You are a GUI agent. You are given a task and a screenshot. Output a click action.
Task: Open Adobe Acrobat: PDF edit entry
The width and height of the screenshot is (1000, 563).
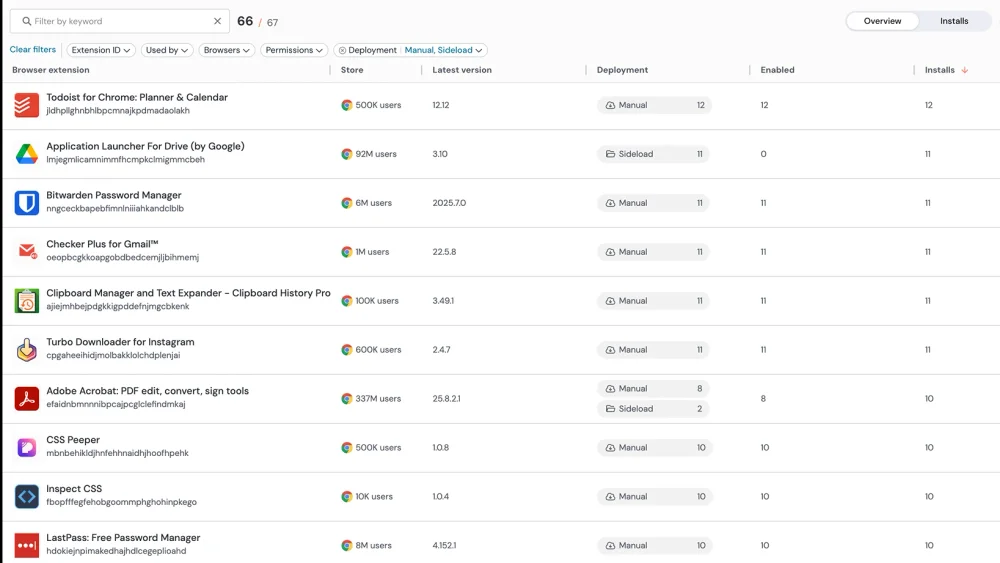[147, 391]
